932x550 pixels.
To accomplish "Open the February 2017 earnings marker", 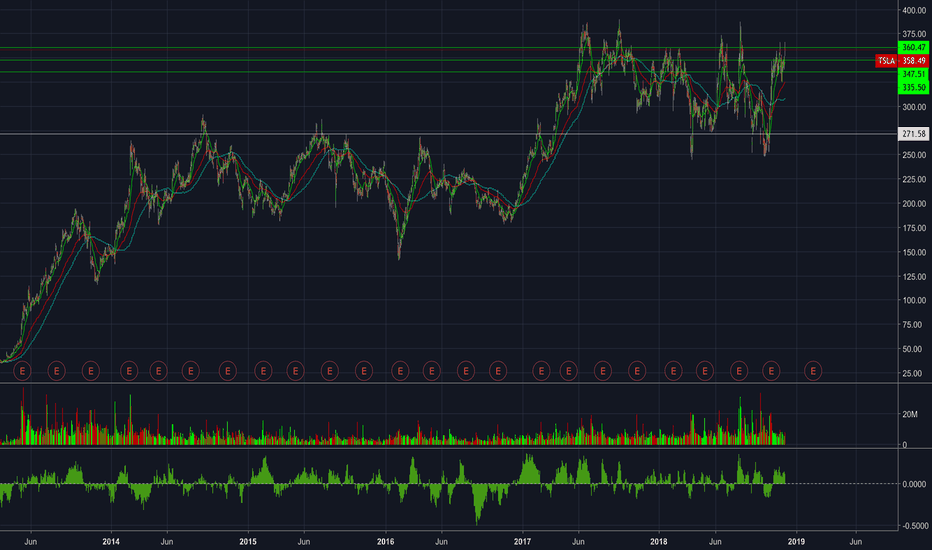I will (x=541, y=372).
